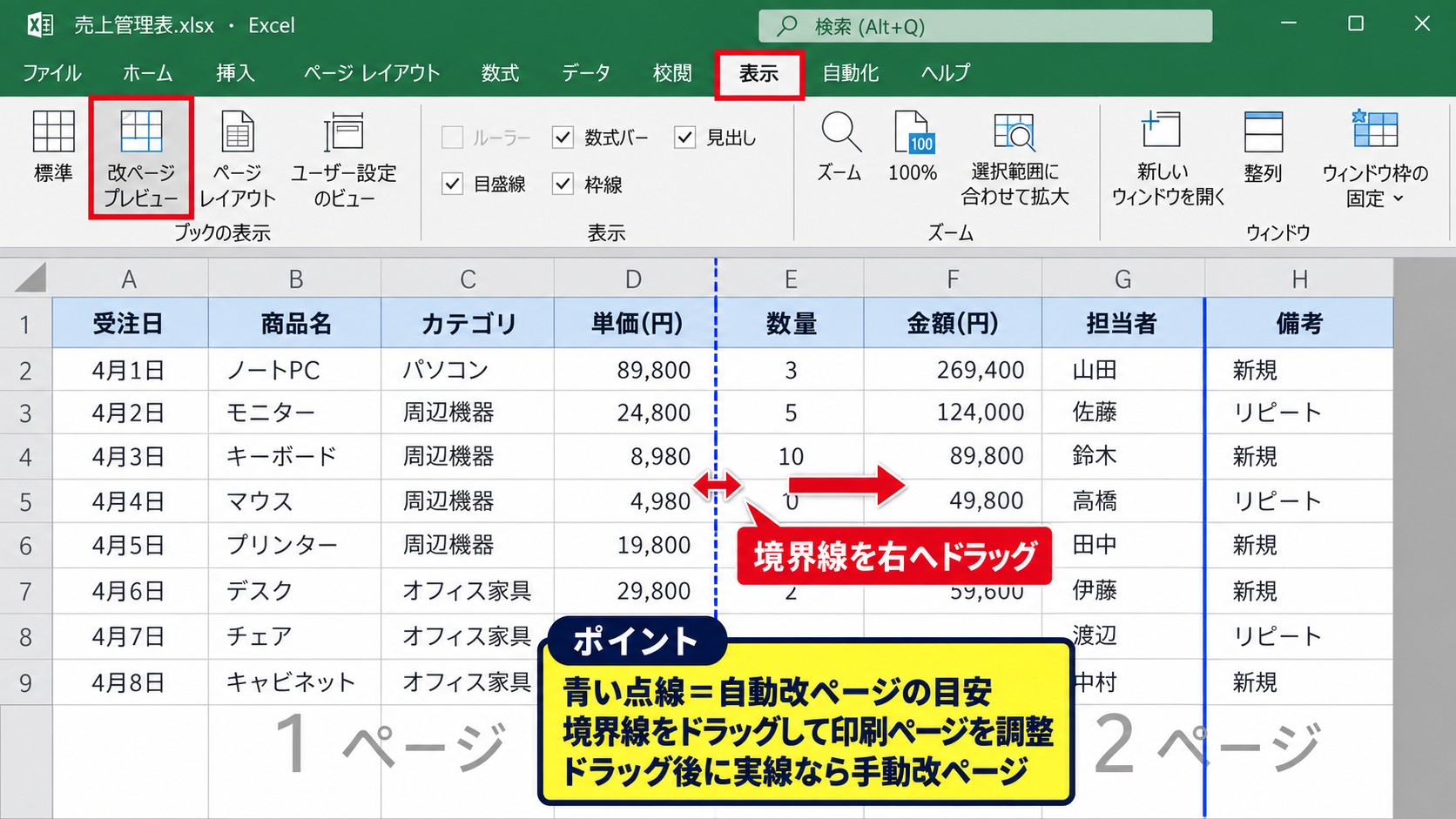Select column F header
This screenshot has height=819, width=1456.
pos(953,279)
